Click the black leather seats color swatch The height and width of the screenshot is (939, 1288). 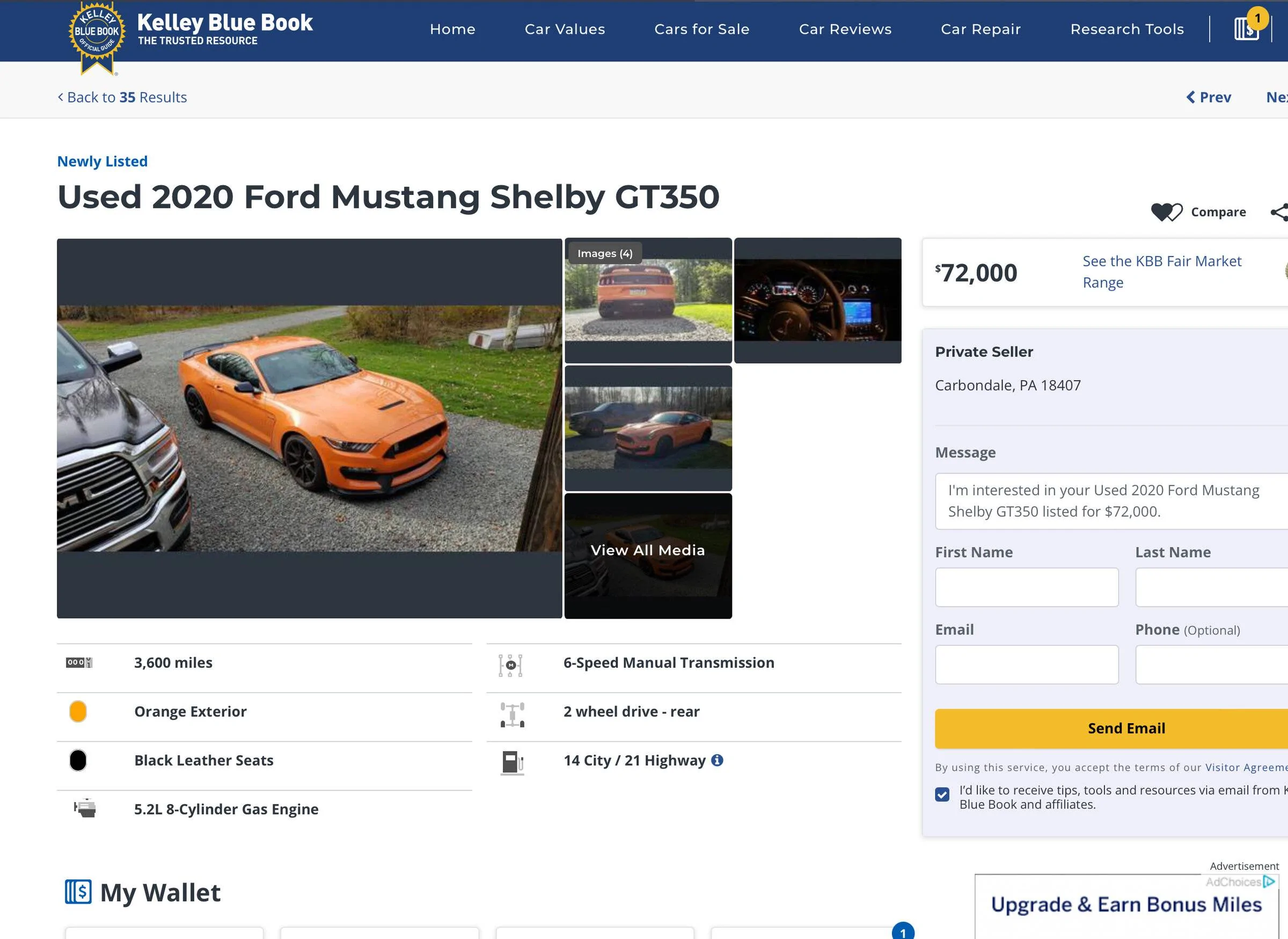point(78,760)
